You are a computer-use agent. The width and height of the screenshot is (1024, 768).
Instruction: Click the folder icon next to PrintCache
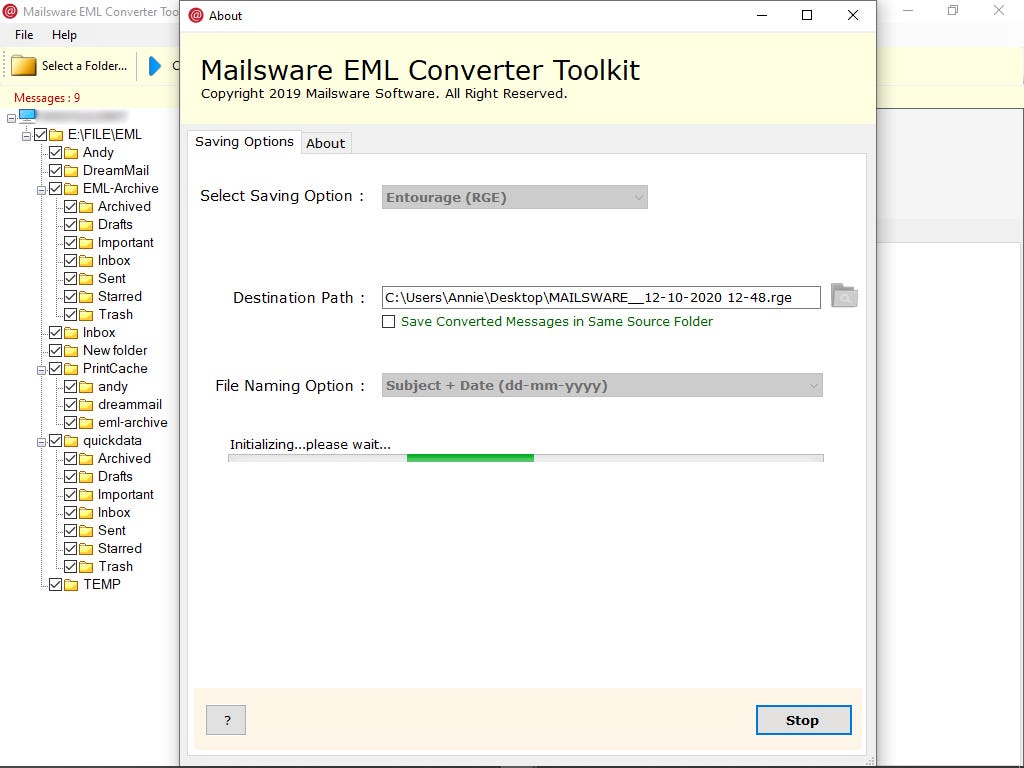(73, 368)
